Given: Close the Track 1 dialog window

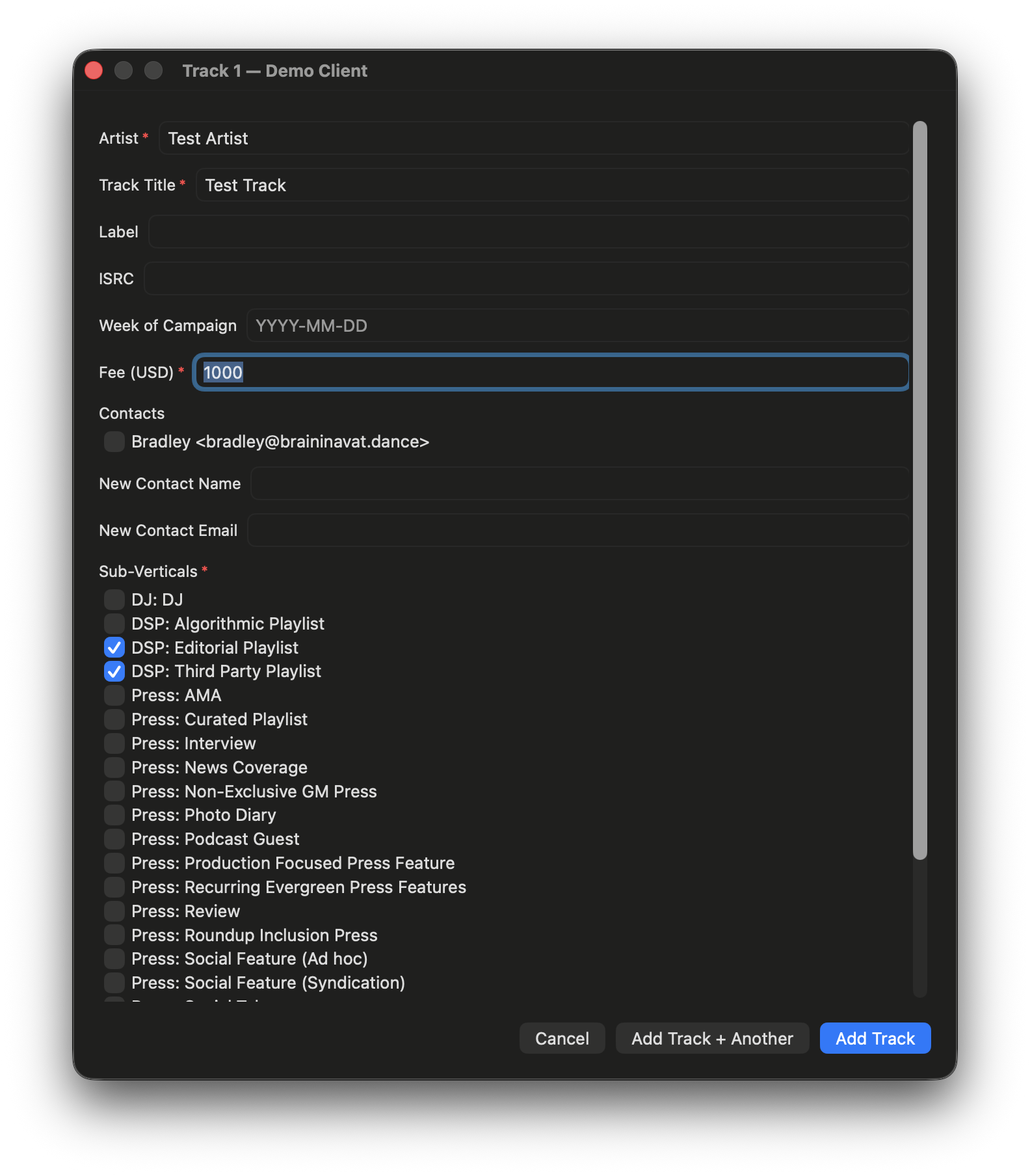Looking at the screenshot, I should (x=94, y=70).
